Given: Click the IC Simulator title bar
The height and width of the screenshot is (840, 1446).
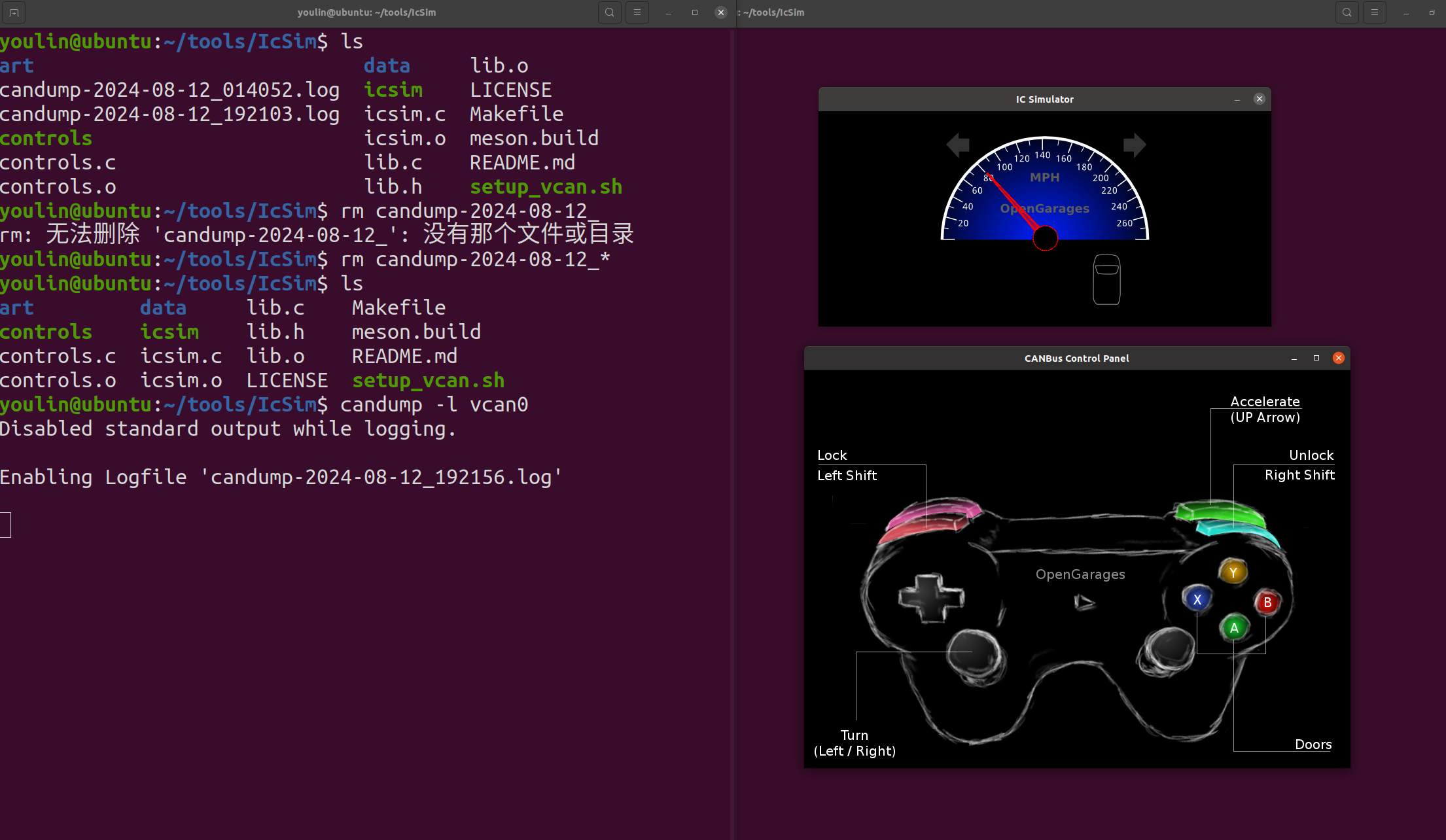Looking at the screenshot, I should click(x=1044, y=99).
